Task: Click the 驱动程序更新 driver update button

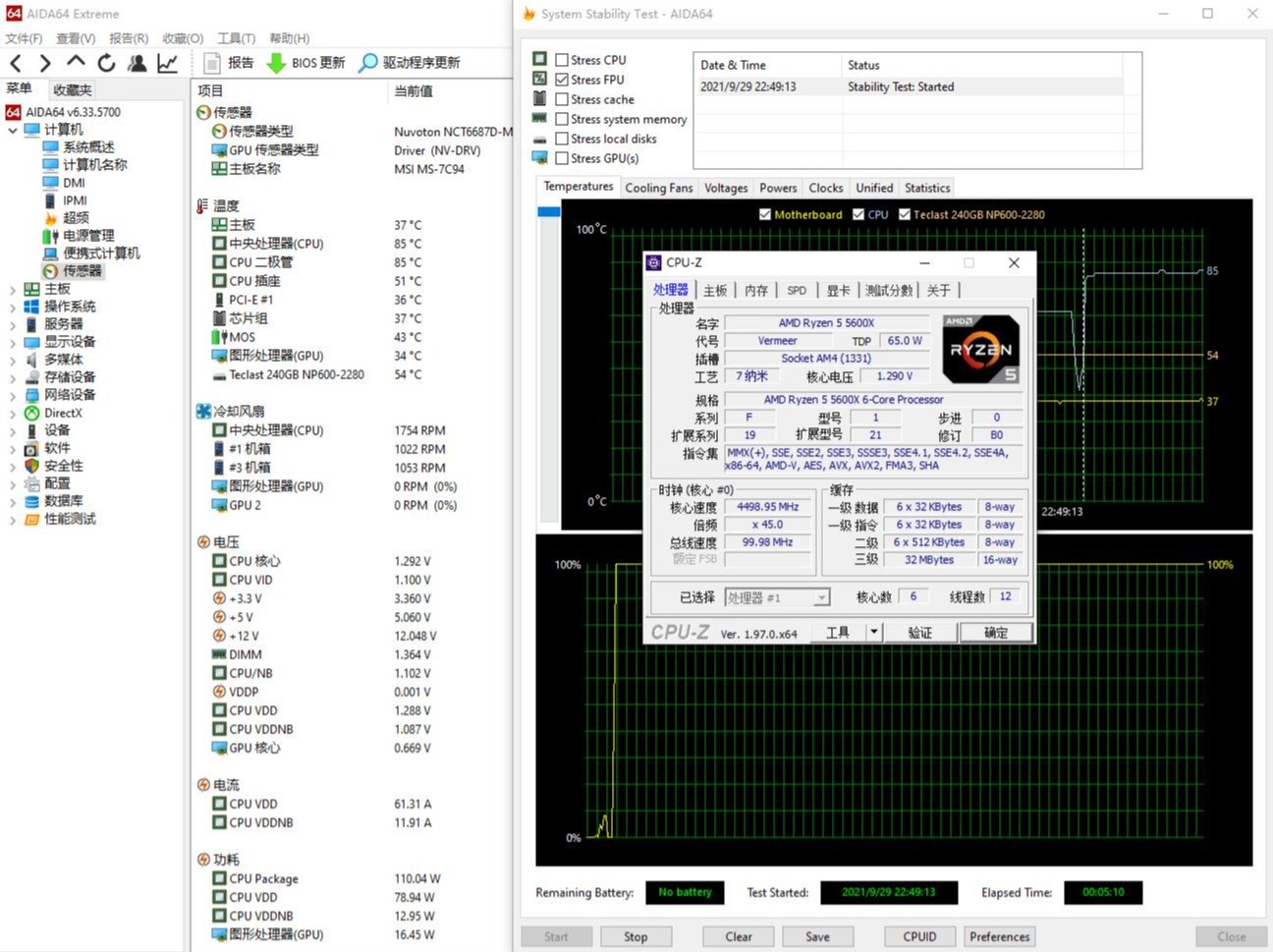Action: click(x=409, y=63)
